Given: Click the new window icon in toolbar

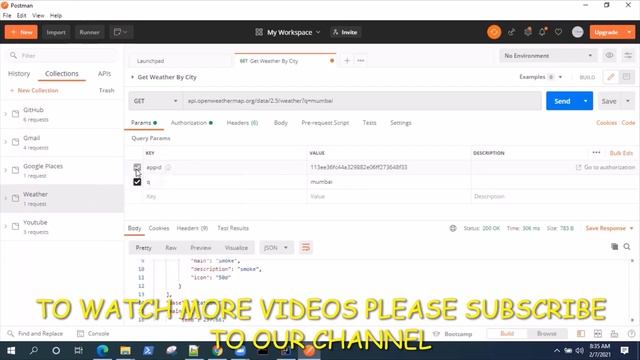Looking at the screenshot, I should click(x=121, y=32).
